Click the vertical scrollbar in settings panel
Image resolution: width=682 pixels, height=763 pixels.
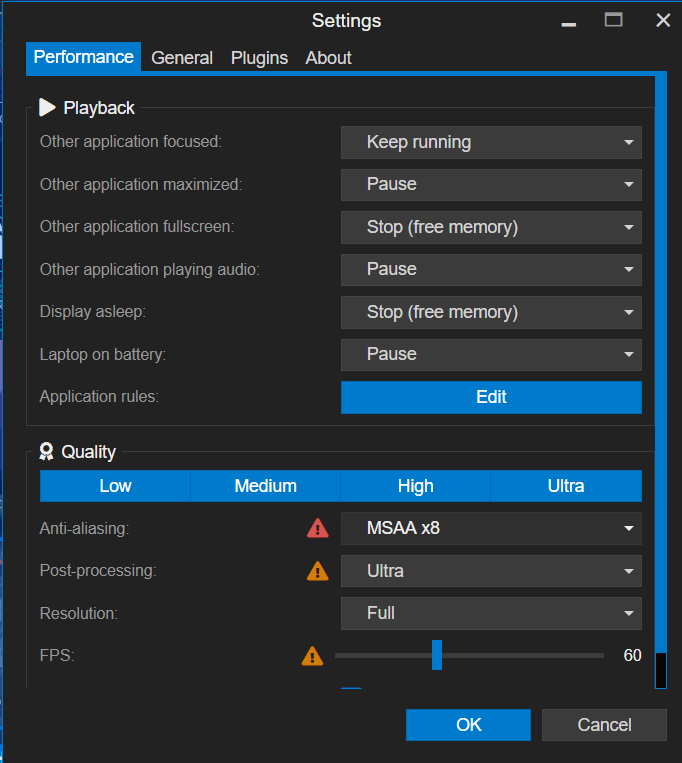[660, 670]
